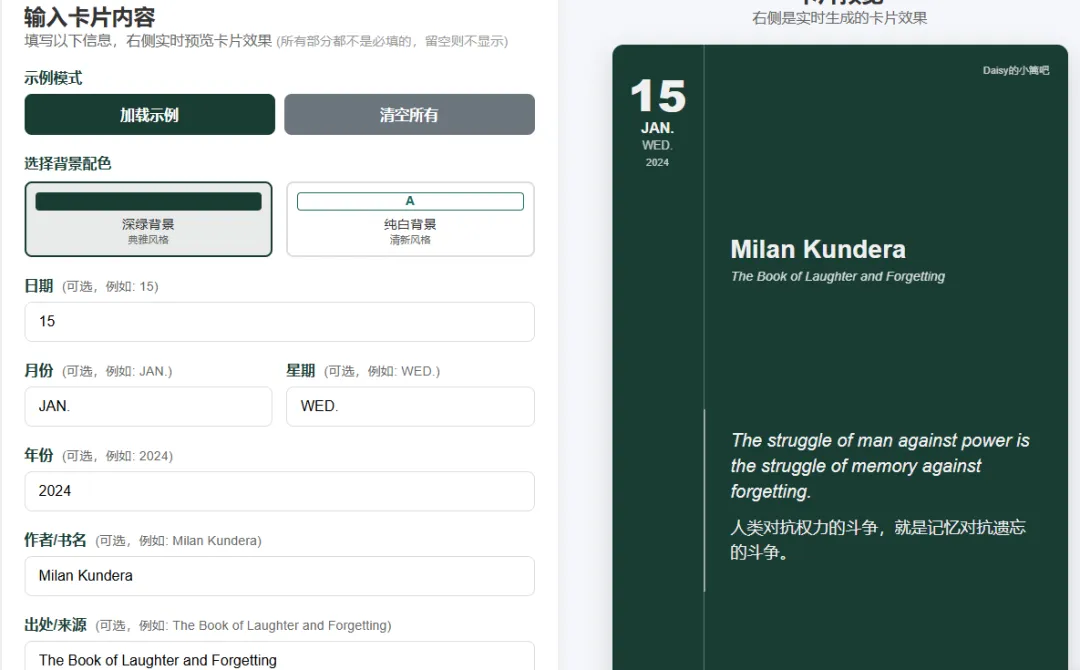Click the dark green color bar swatch
The height and width of the screenshot is (670, 1080).
[148, 201]
